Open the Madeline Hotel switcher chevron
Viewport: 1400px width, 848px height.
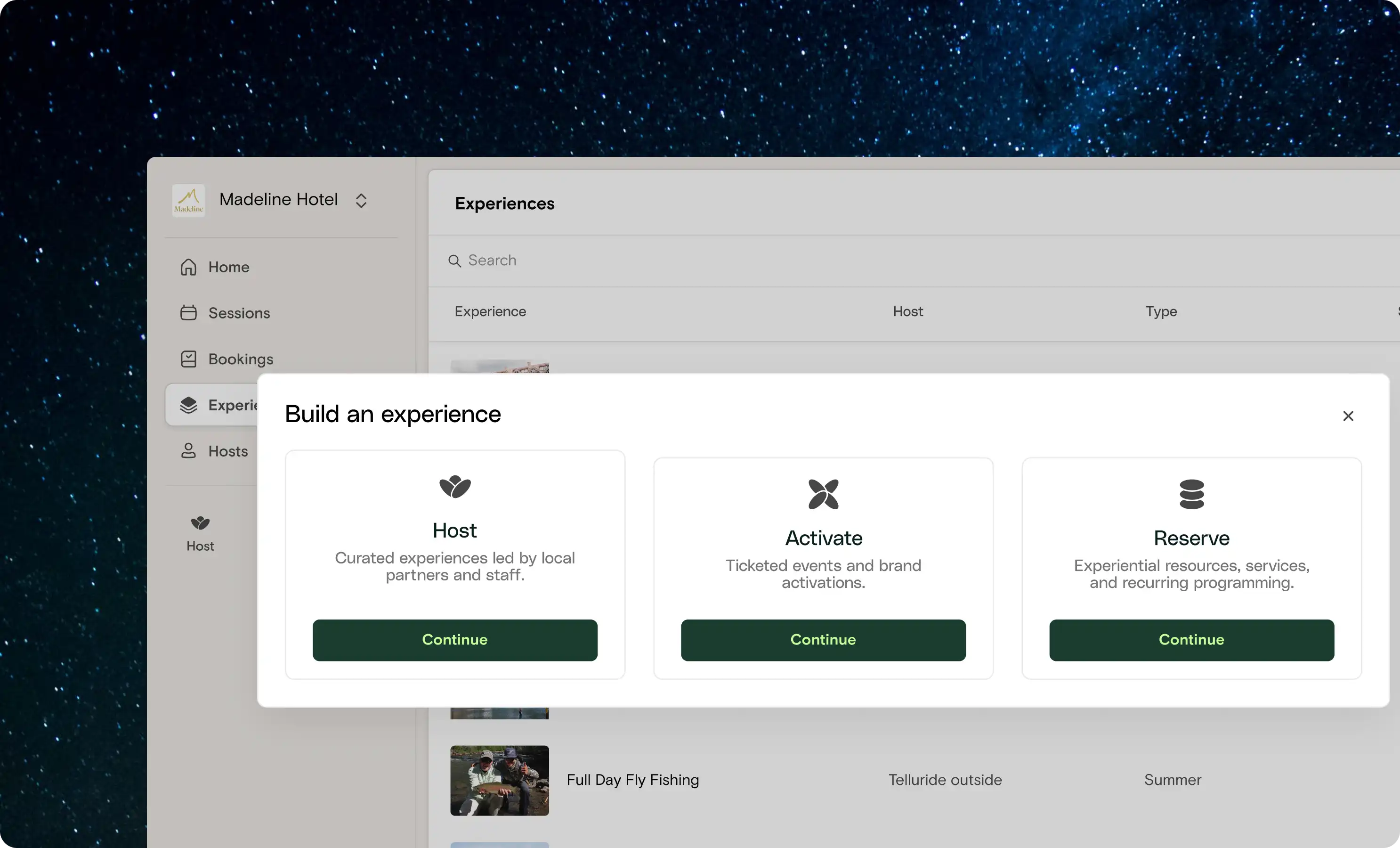[x=361, y=200]
